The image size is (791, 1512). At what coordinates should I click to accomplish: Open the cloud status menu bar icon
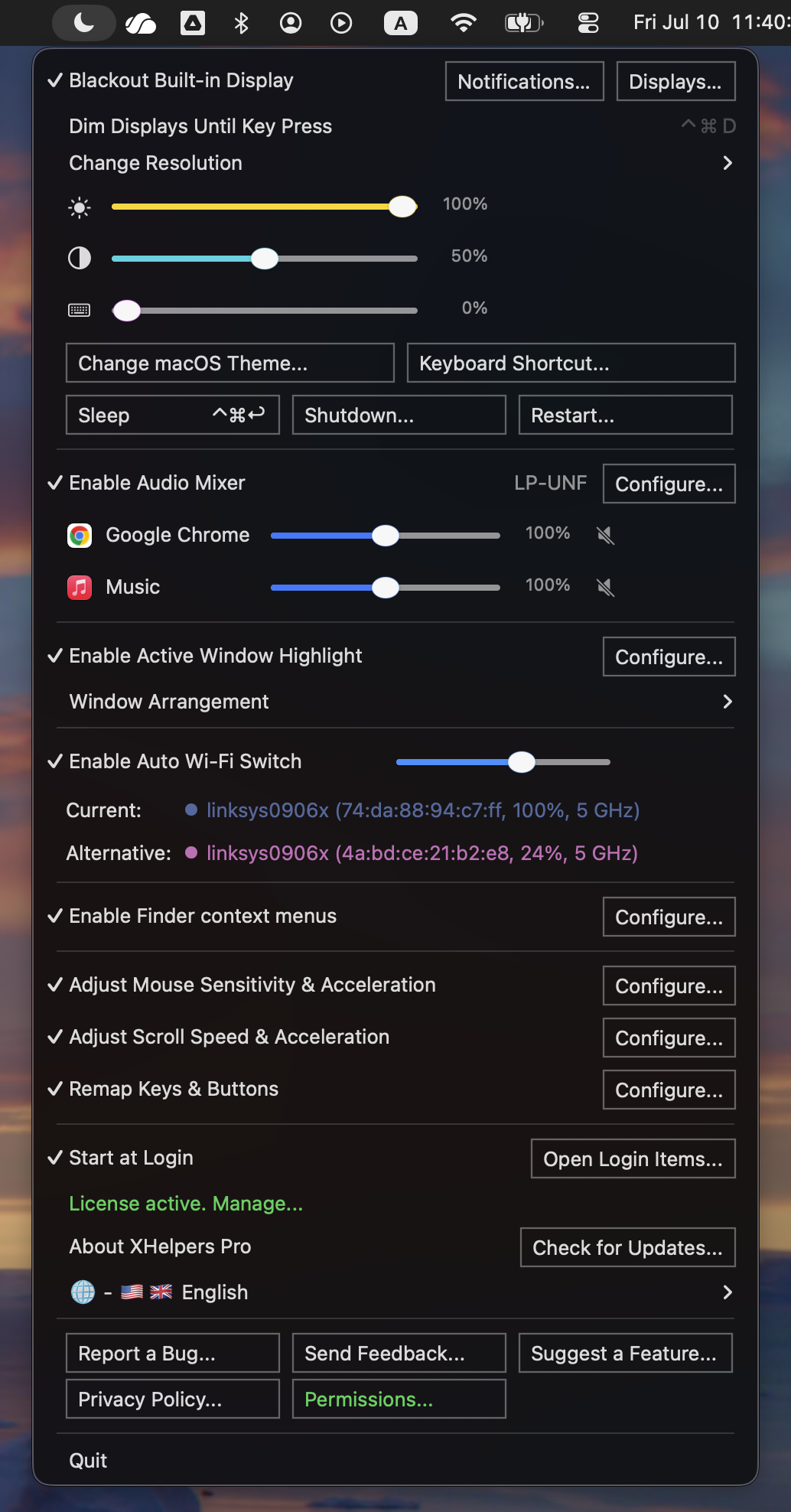pyautogui.click(x=140, y=24)
